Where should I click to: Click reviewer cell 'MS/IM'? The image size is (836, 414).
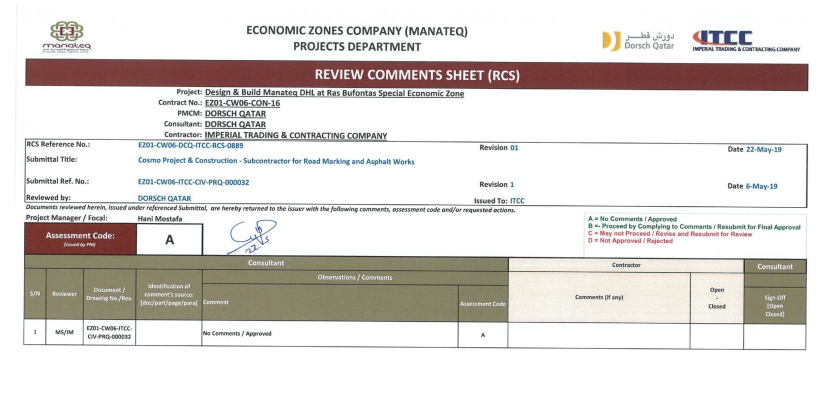click(x=65, y=332)
